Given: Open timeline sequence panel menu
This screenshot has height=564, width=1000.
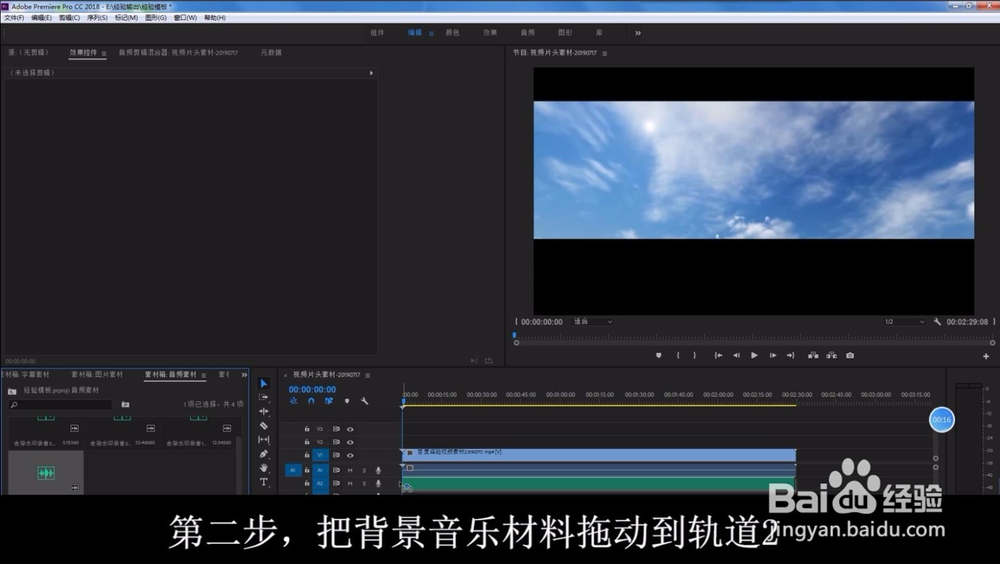Looking at the screenshot, I should [x=368, y=375].
